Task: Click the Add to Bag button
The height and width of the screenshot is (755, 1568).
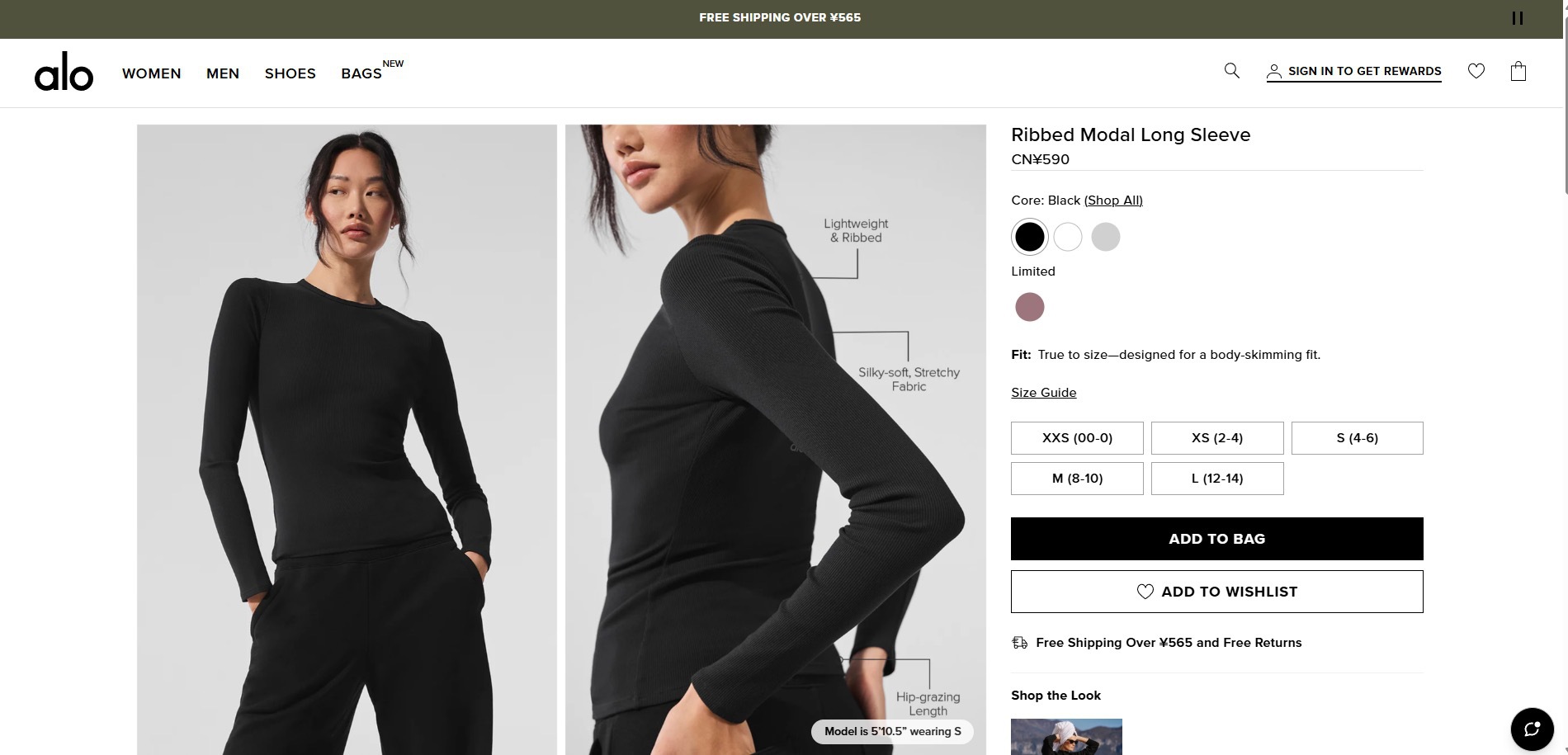Action: [1217, 539]
